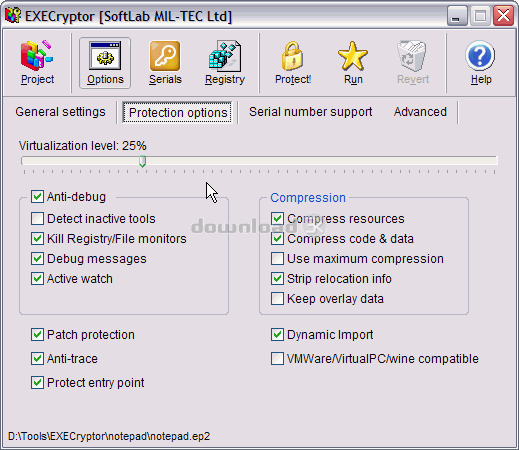Select the Options toolbar icon

[105, 56]
